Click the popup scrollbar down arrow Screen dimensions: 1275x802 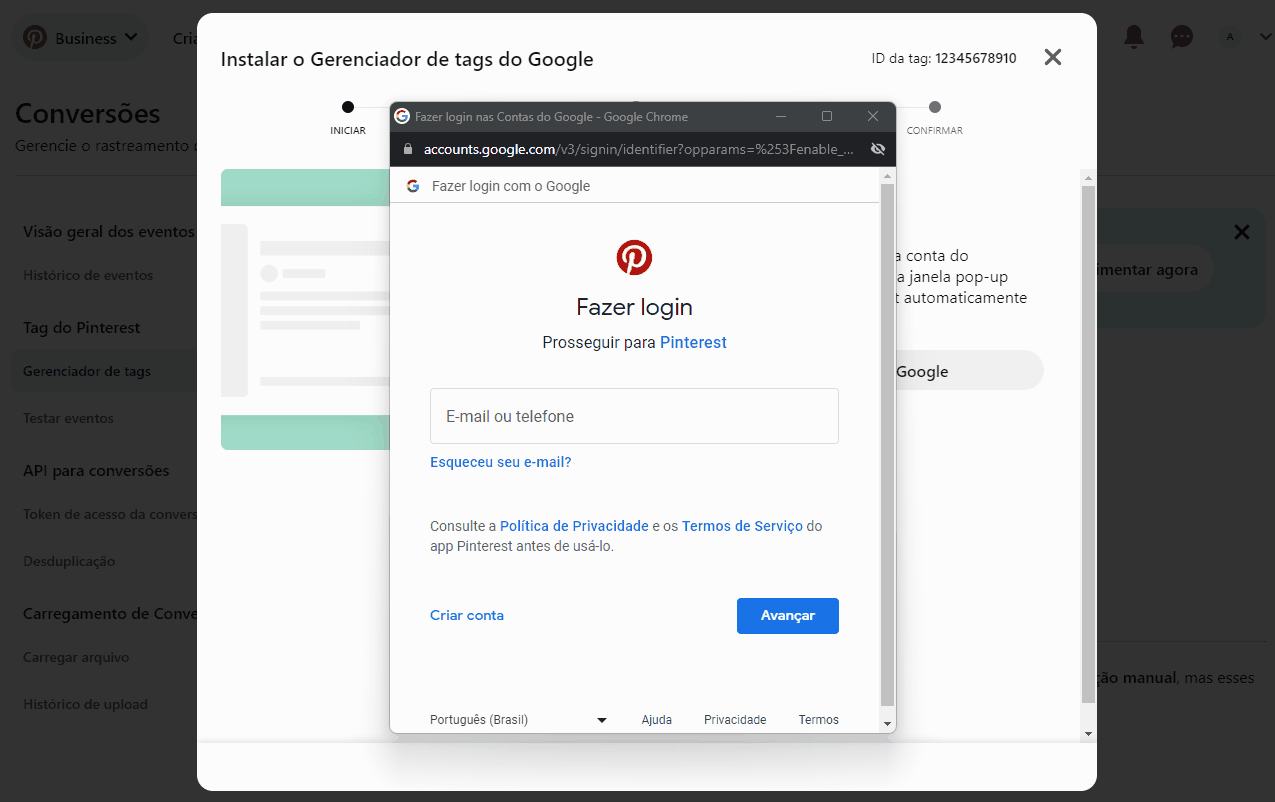pyautogui.click(x=887, y=723)
